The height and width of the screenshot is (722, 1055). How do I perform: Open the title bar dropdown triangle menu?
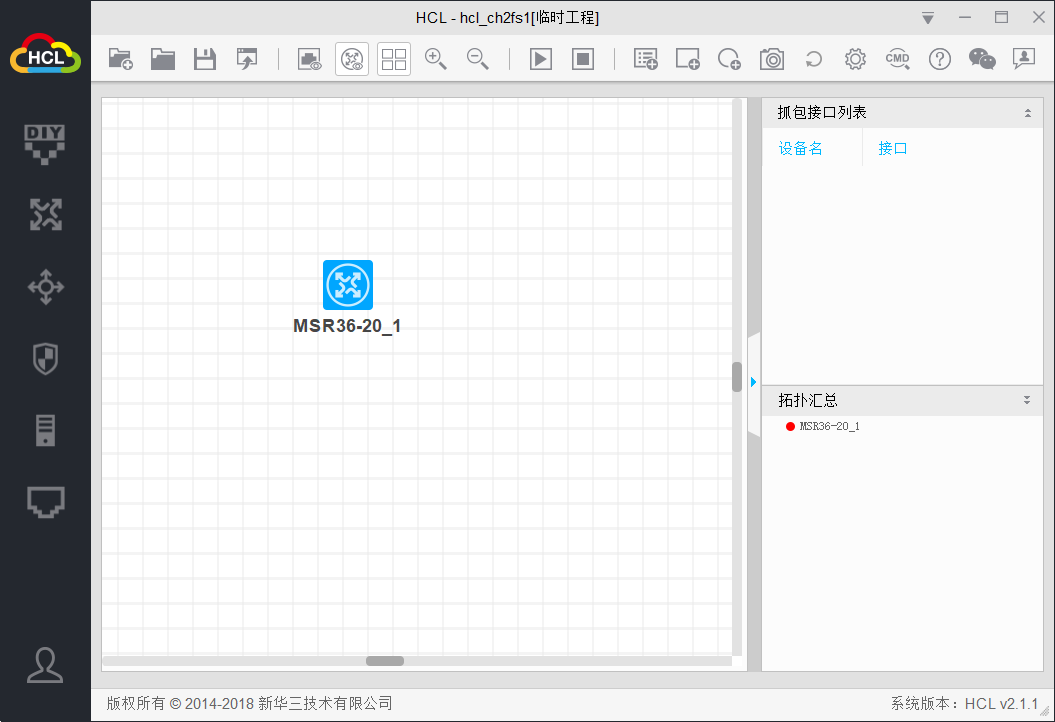(928, 18)
